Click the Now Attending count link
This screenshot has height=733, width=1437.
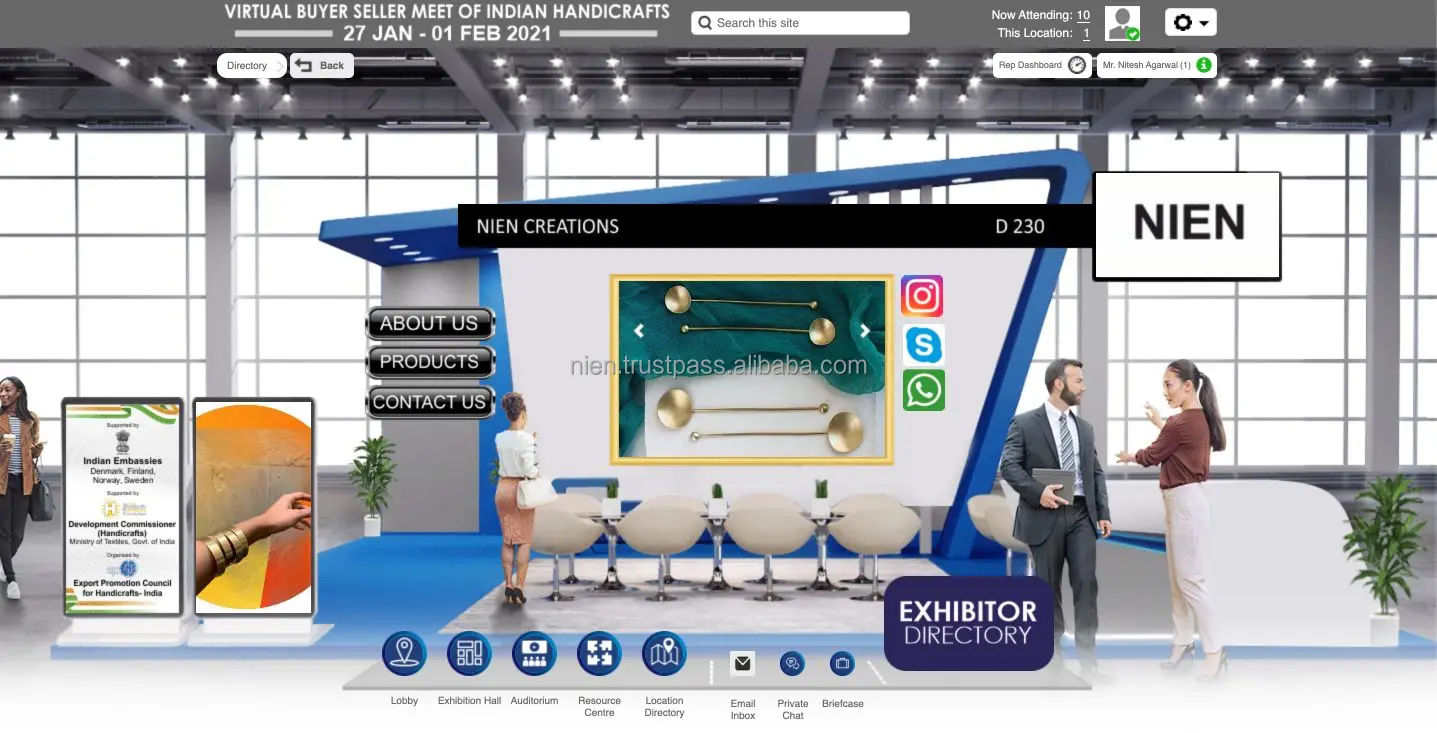tap(1083, 15)
